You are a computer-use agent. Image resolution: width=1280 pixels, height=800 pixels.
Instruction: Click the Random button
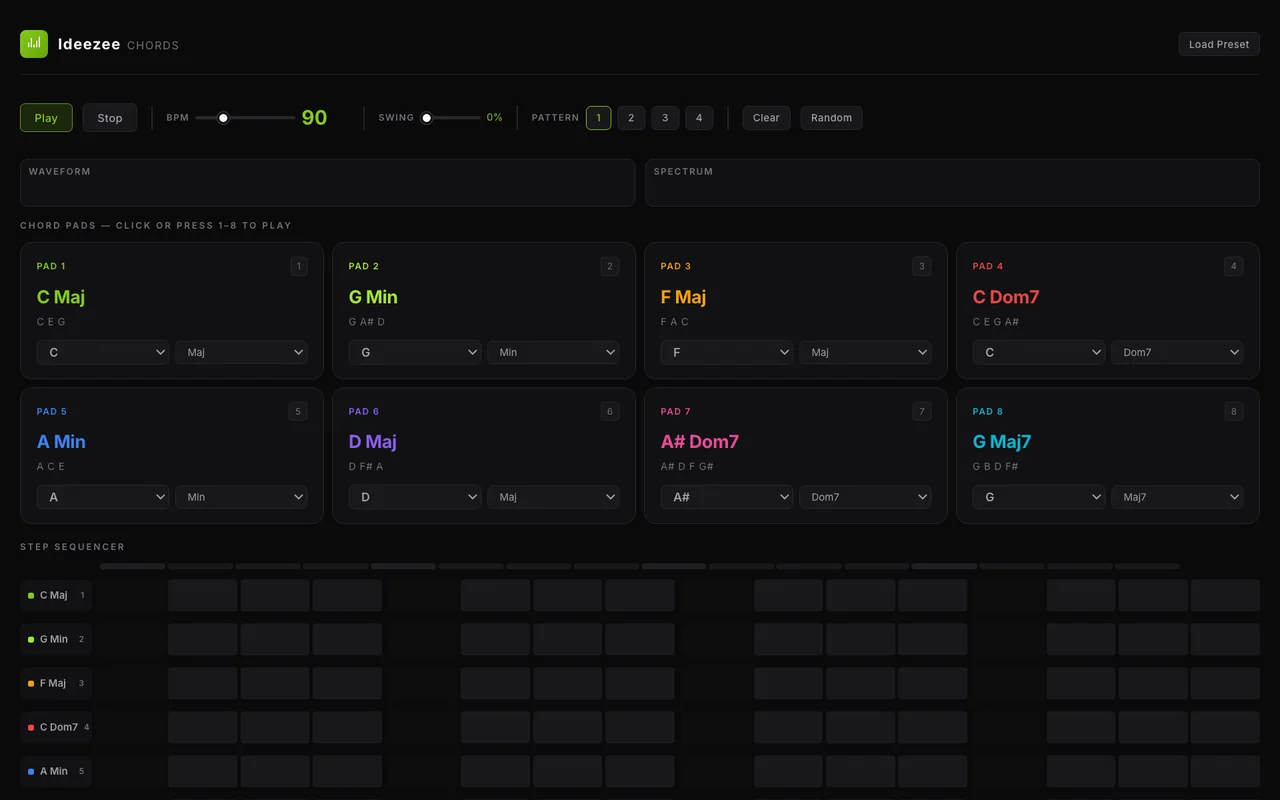click(831, 118)
